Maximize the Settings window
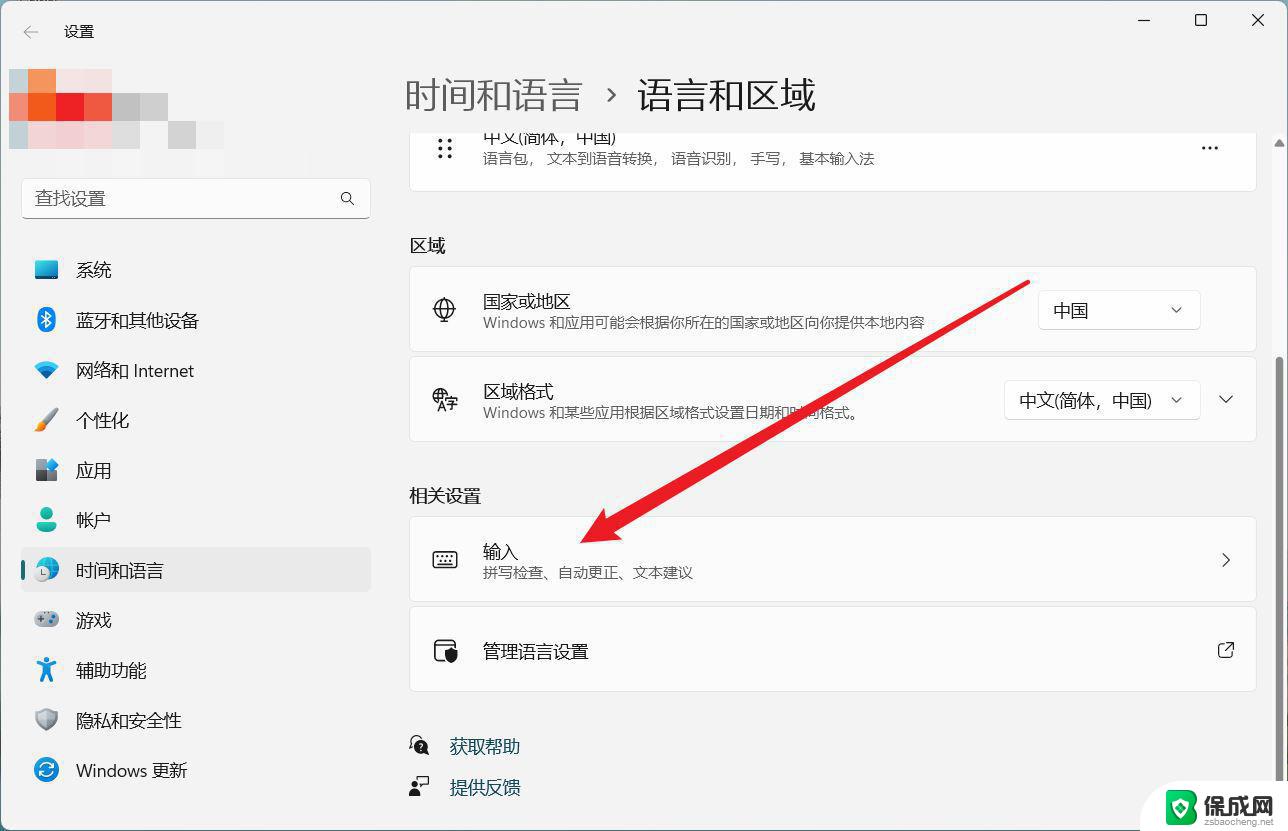This screenshot has width=1288, height=831. pos(1201,20)
